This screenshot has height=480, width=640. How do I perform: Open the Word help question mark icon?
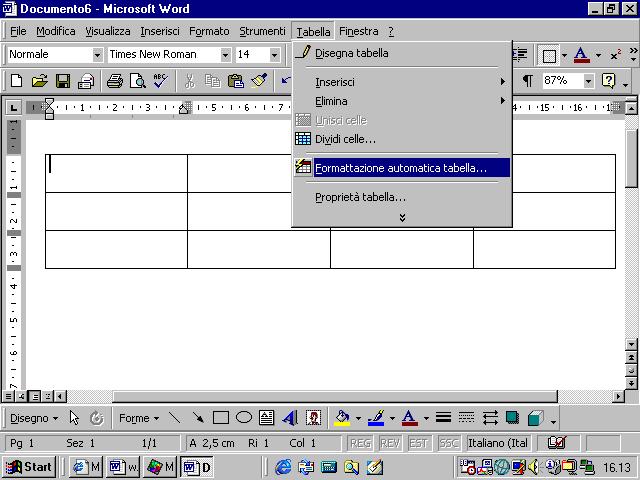pyautogui.click(x=608, y=81)
